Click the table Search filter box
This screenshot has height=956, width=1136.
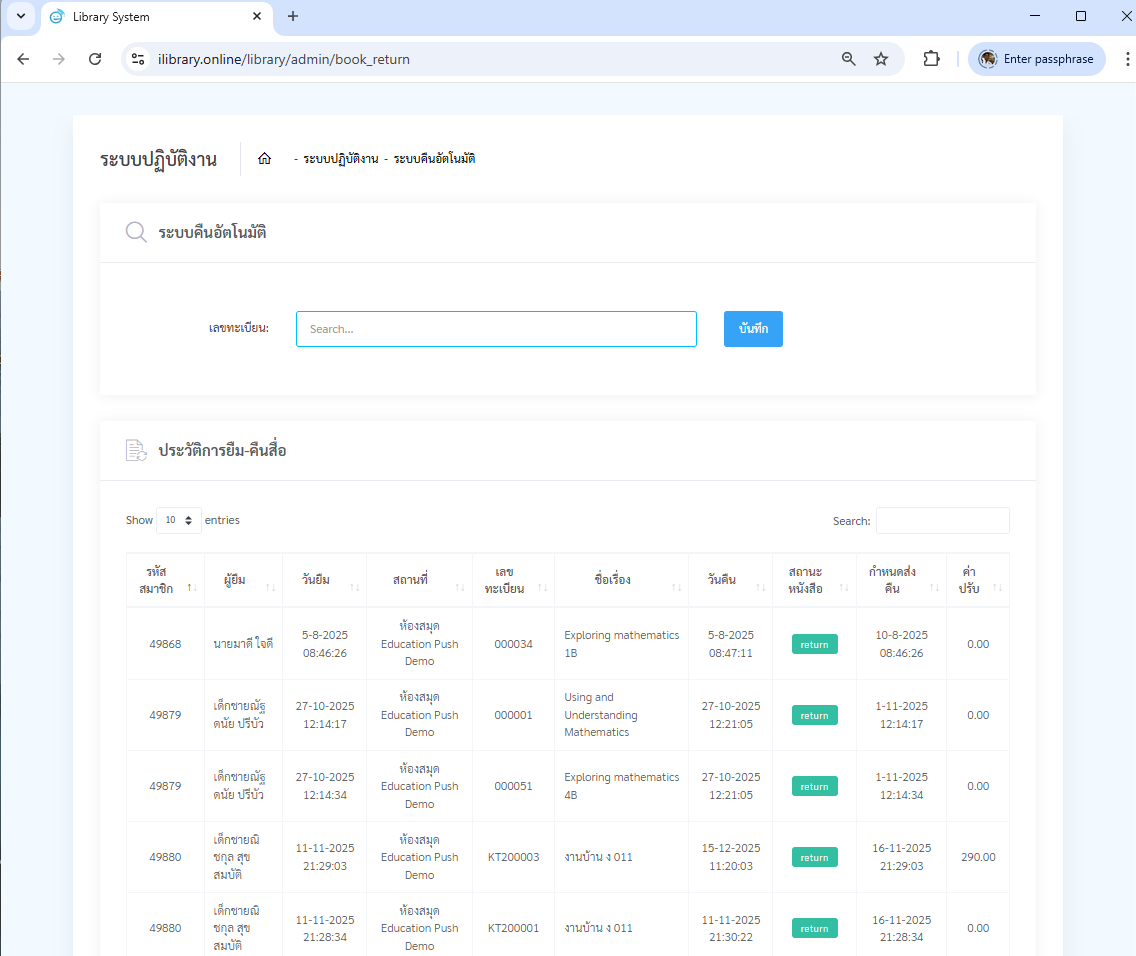(942, 521)
